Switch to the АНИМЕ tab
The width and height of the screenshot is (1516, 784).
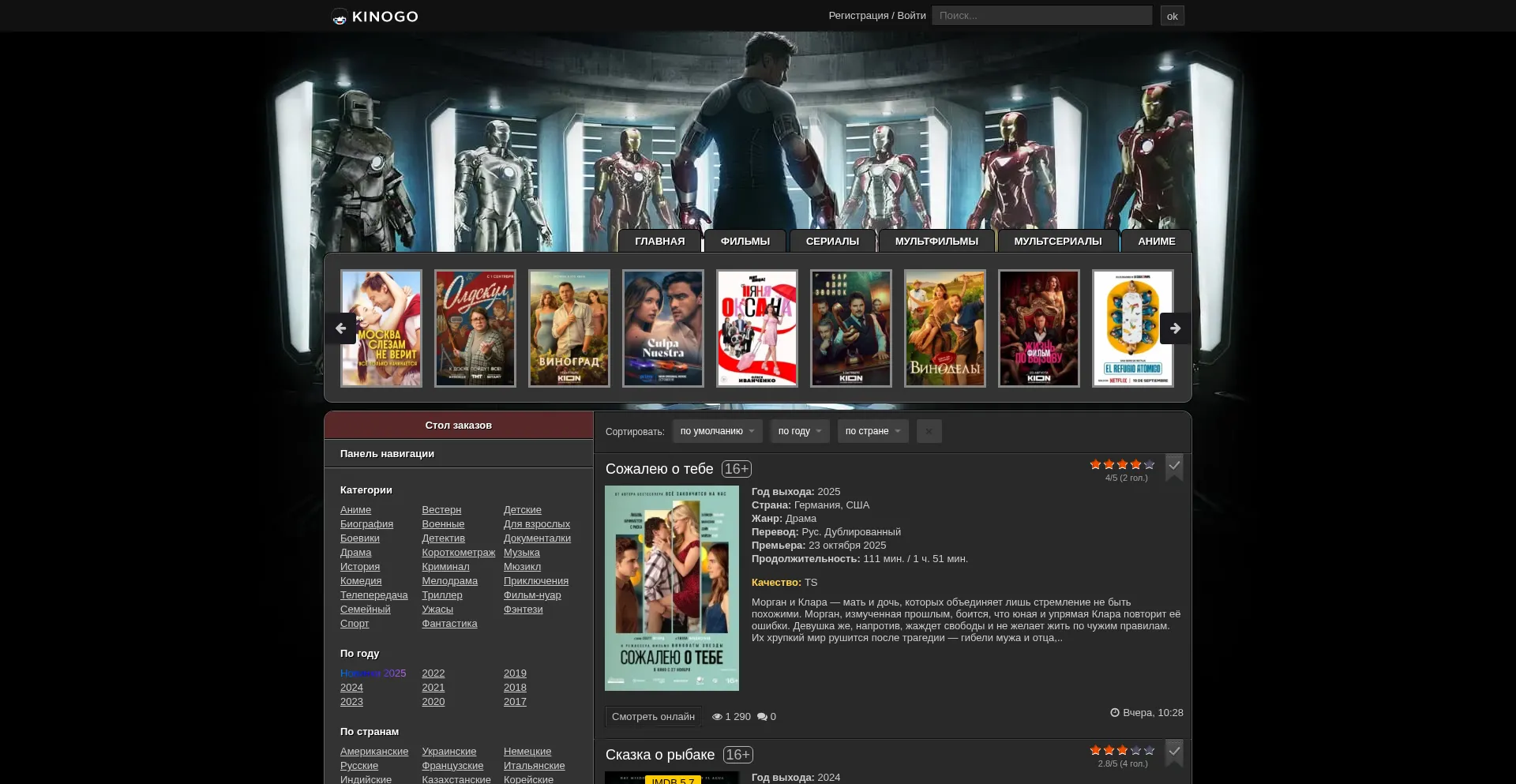[x=1157, y=242]
